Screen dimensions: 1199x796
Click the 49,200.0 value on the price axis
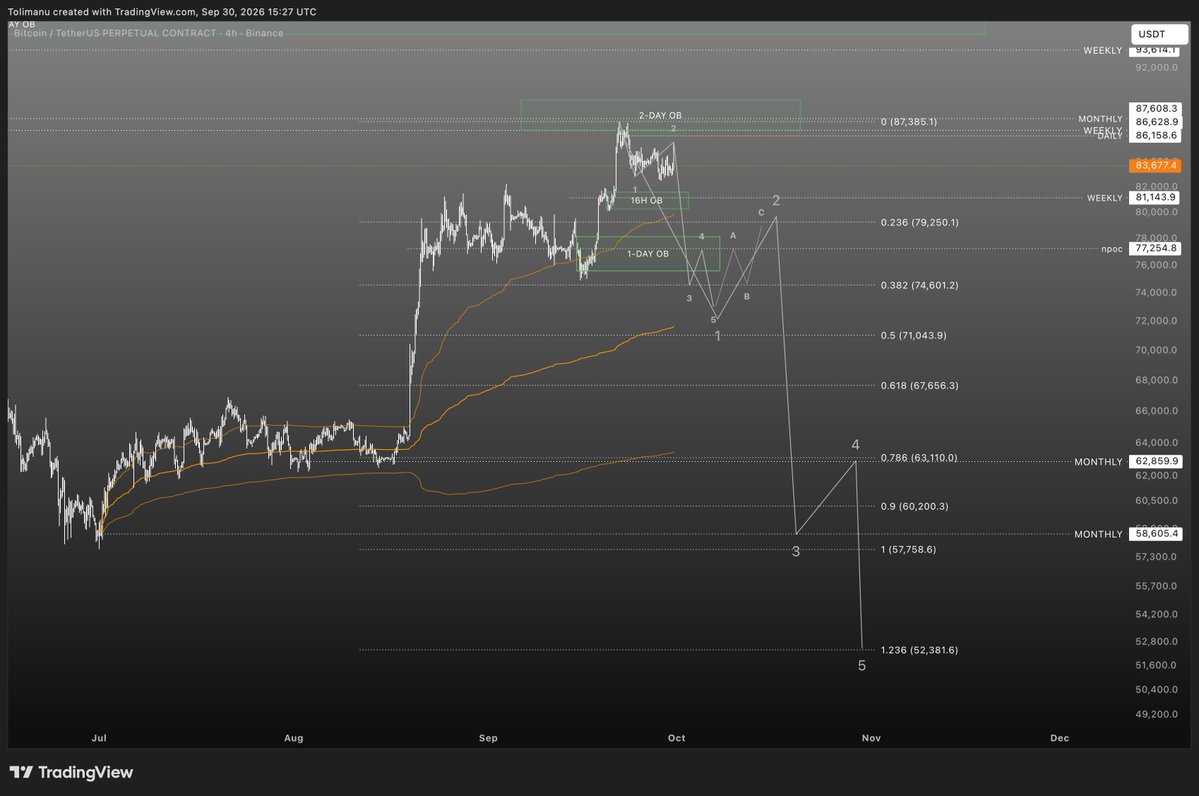point(1156,714)
